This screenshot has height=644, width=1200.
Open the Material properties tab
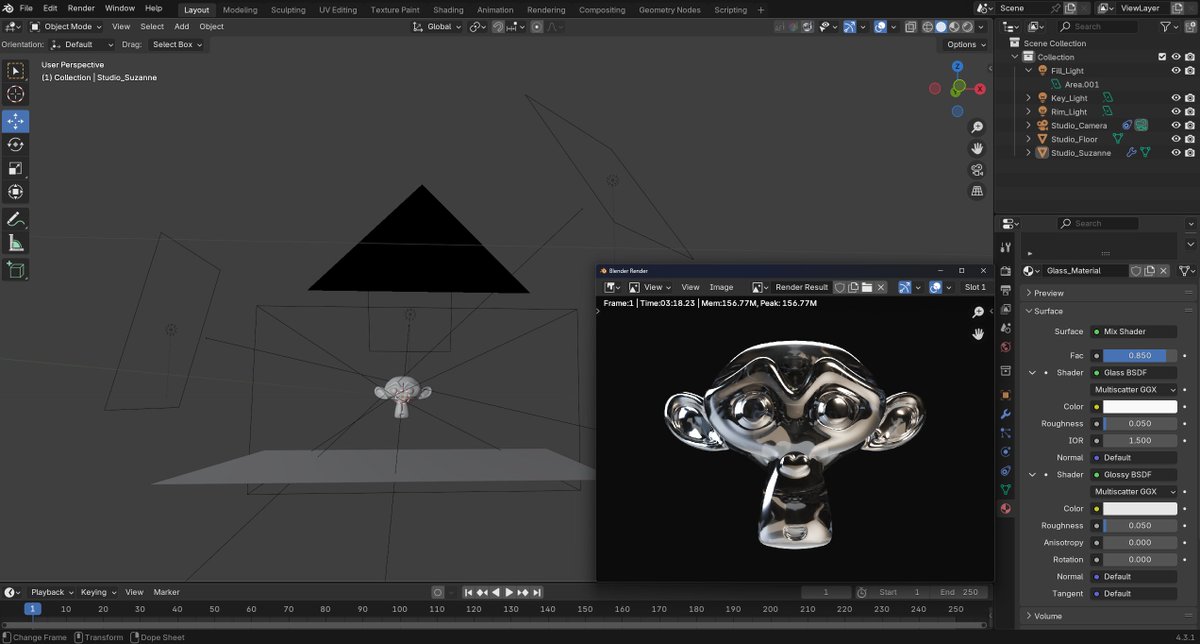pyautogui.click(x=1006, y=508)
